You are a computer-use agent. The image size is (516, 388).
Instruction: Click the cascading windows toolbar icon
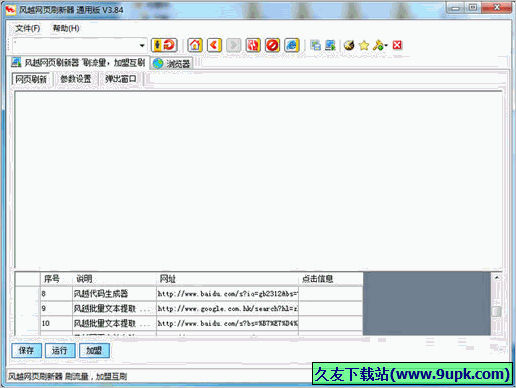(315, 45)
